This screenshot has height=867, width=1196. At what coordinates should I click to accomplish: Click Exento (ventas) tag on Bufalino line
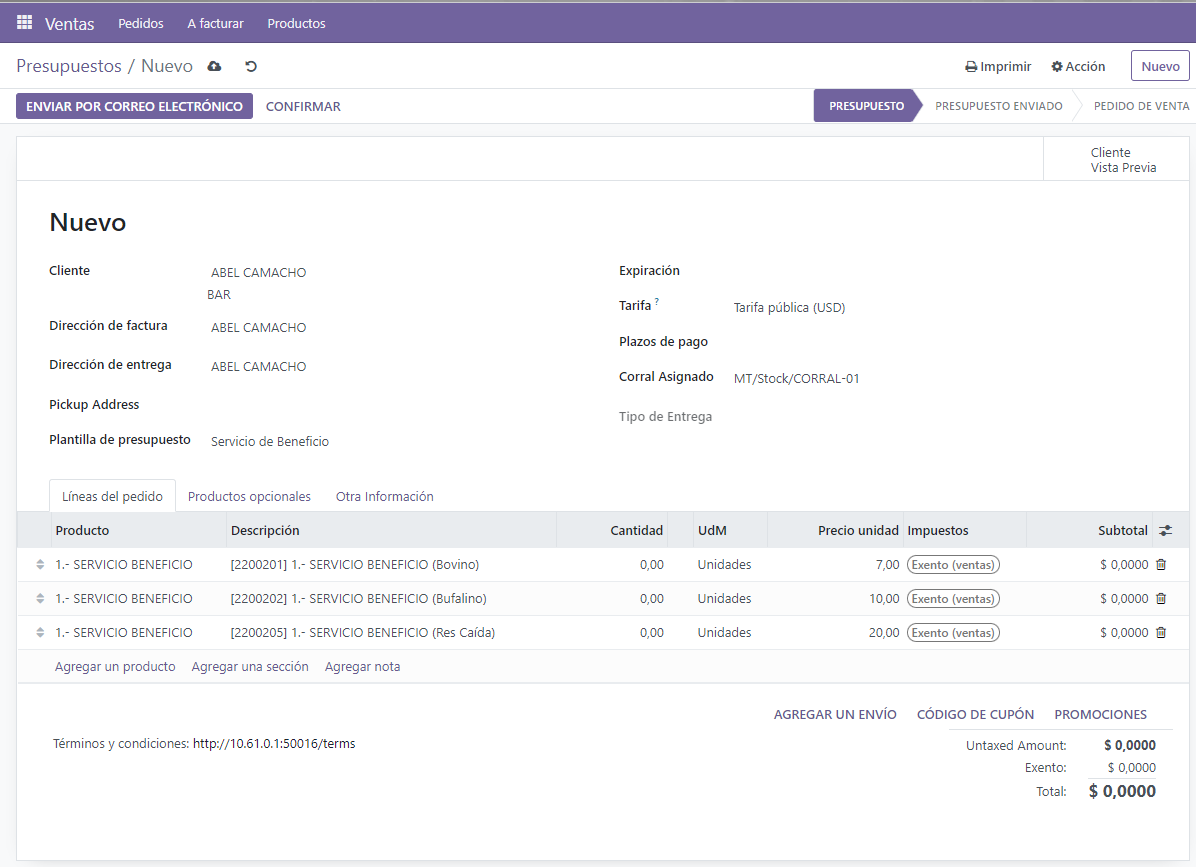[x=953, y=599]
